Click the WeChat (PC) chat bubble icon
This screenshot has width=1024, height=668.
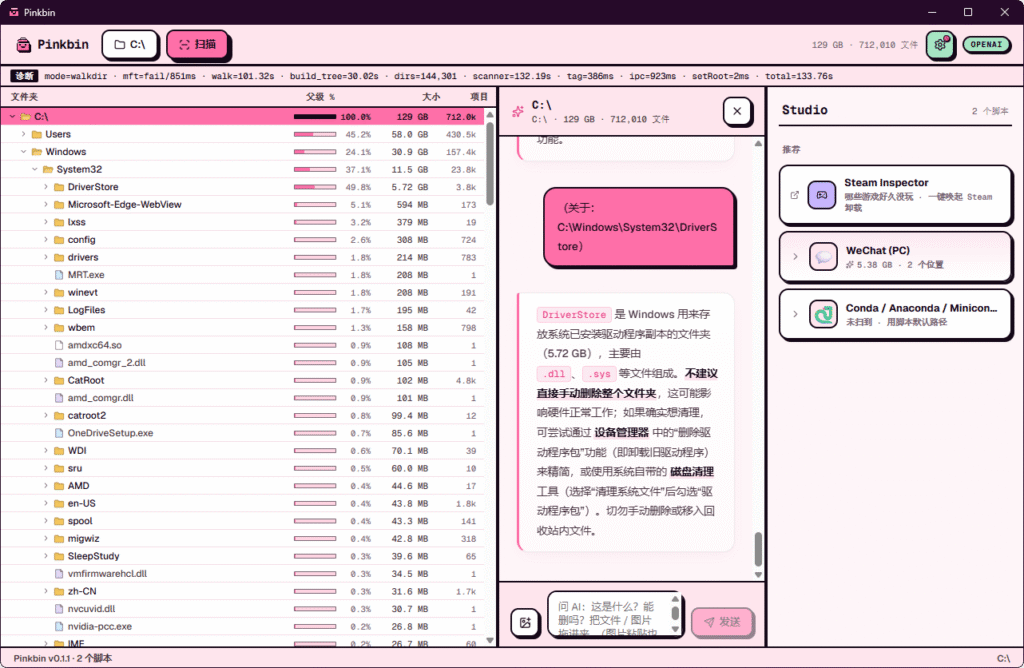click(823, 257)
